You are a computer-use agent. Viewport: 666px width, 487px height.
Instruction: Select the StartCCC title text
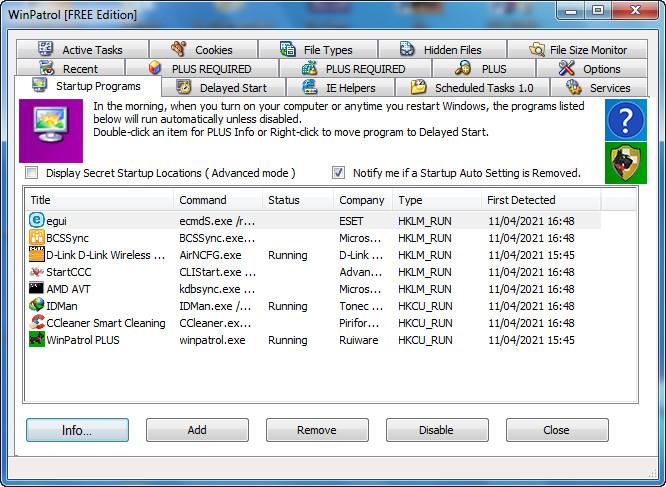(68, 272)
